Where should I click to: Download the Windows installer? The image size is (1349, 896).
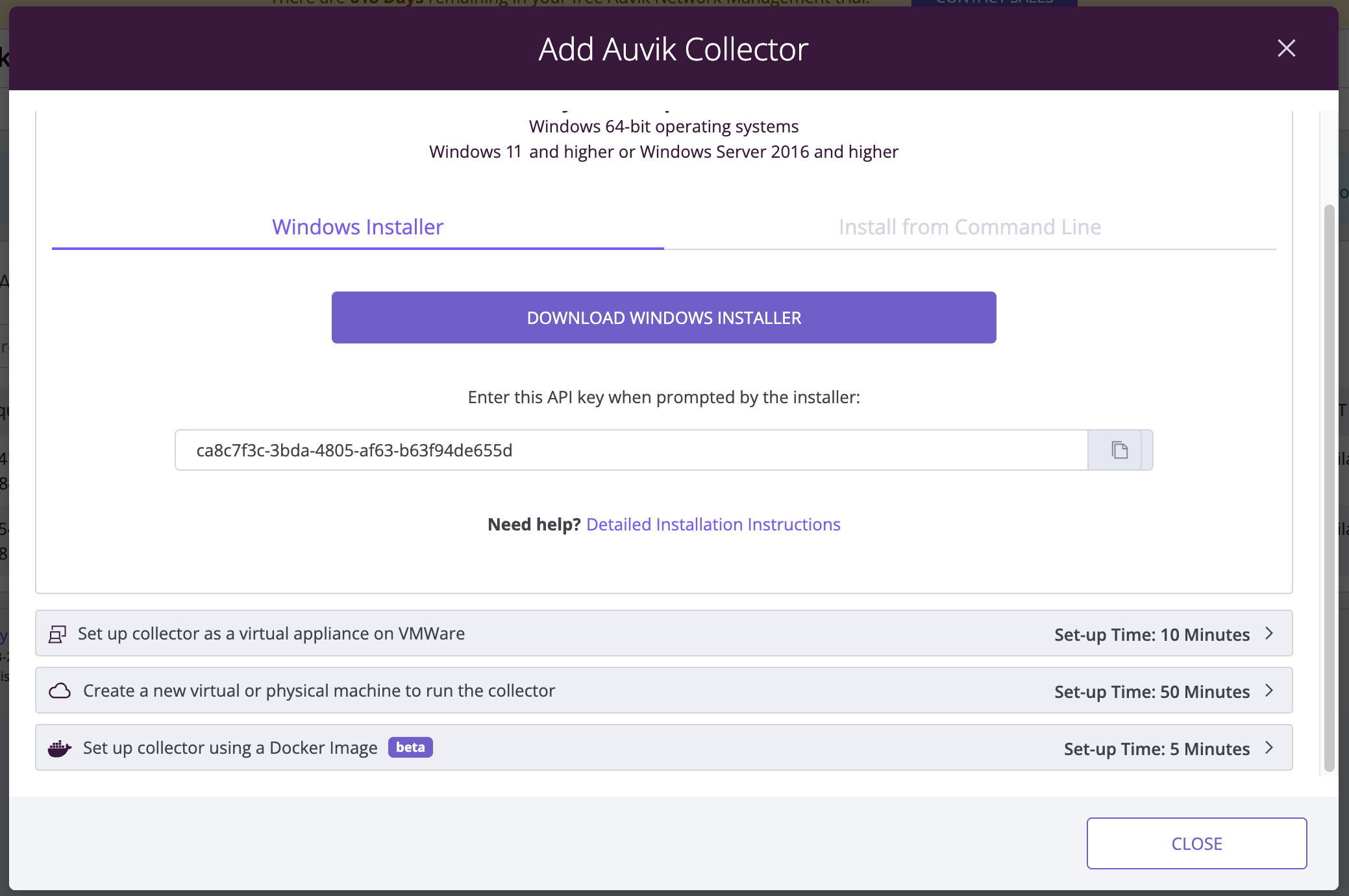pyautogui.click(x=663, y=317)
